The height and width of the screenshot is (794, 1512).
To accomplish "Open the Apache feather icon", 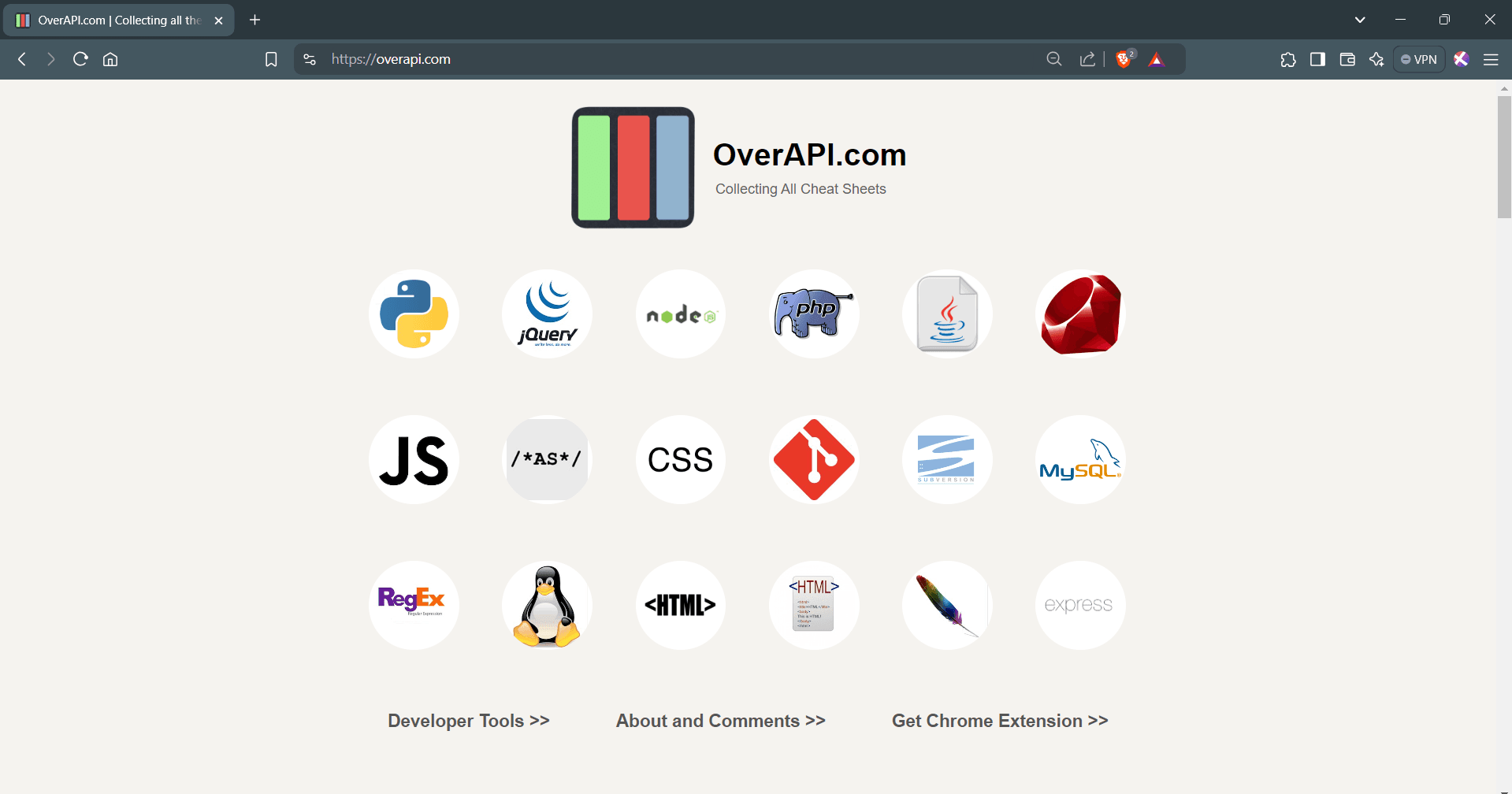I will click(947, 605).
